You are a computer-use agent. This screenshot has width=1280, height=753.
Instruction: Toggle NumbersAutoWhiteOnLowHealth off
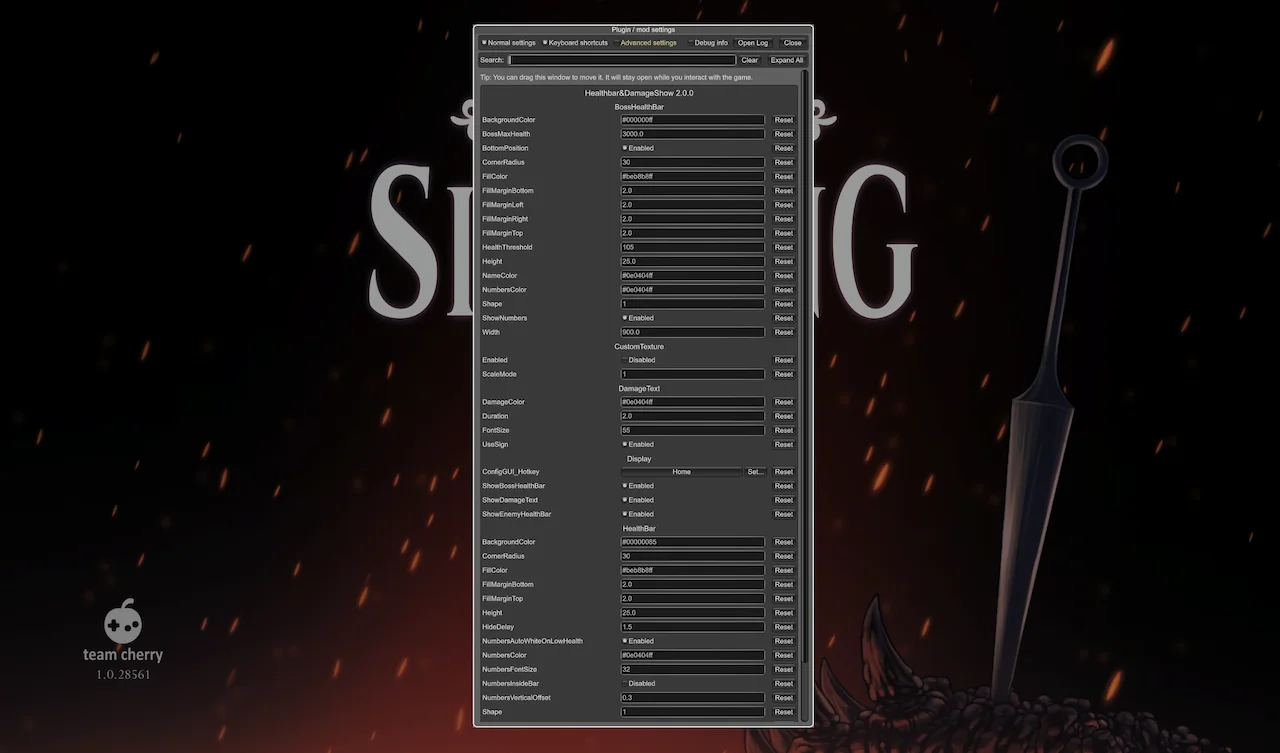638,641
